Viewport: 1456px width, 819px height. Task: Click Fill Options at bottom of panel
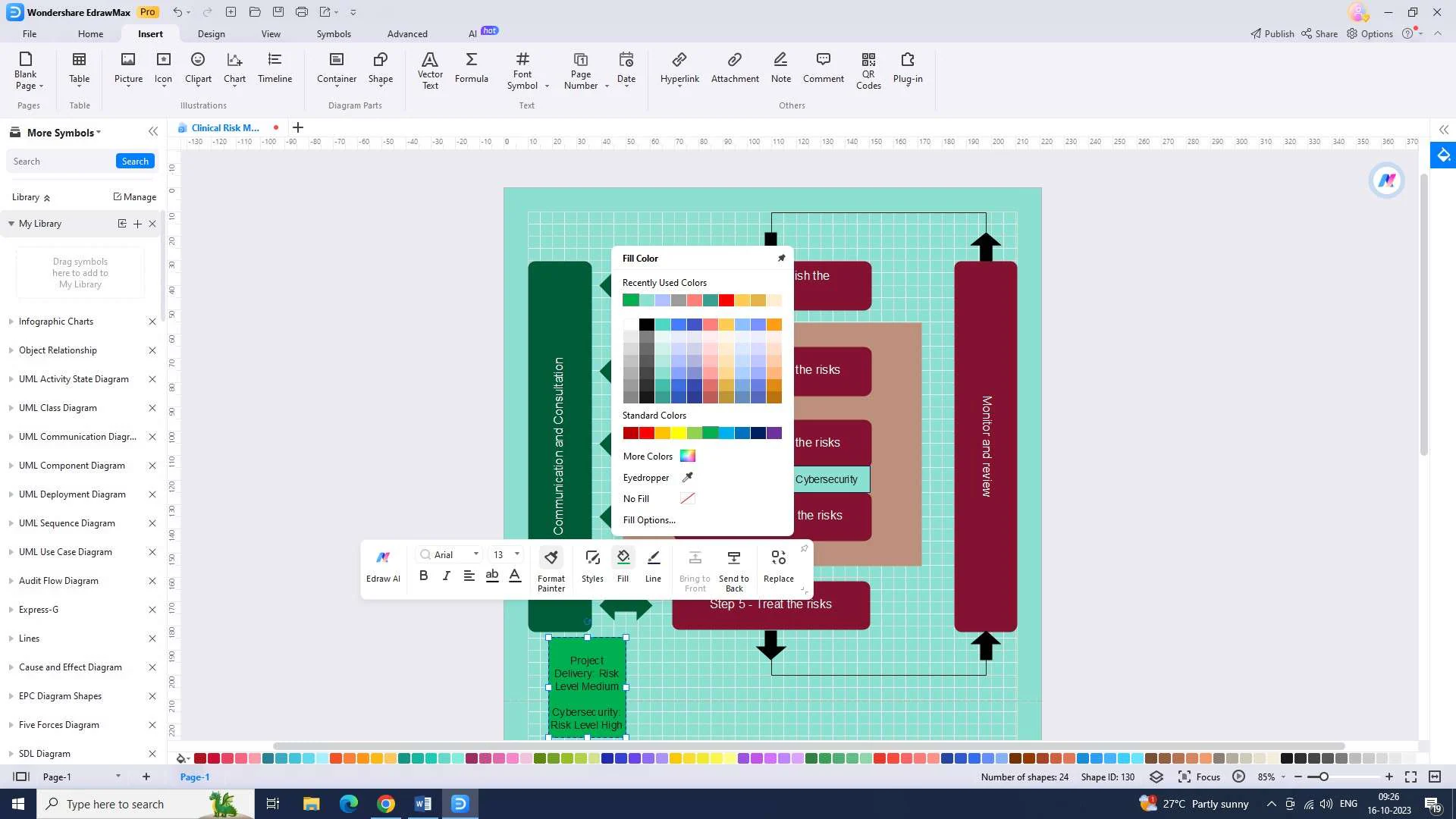pyautogui.click(x=649, y=519)
